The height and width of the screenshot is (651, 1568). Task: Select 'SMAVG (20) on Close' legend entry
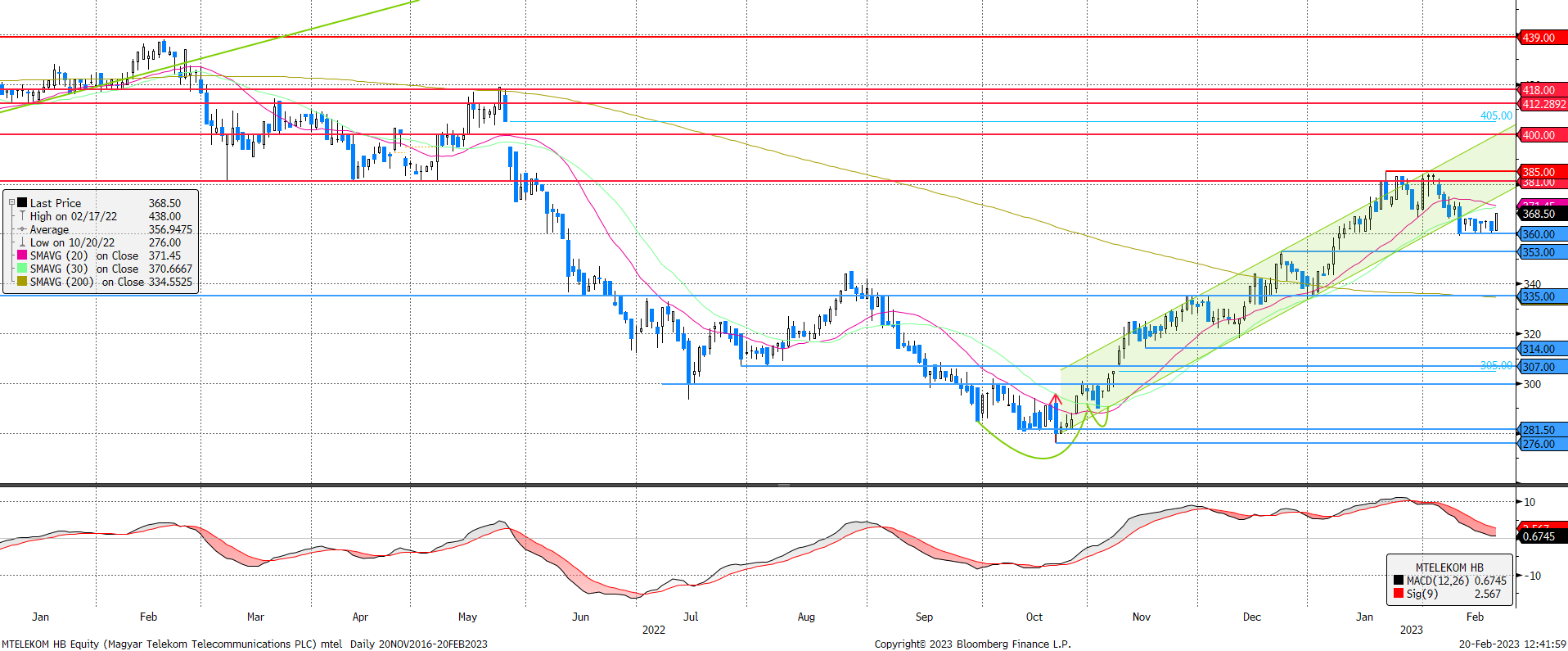84,255
